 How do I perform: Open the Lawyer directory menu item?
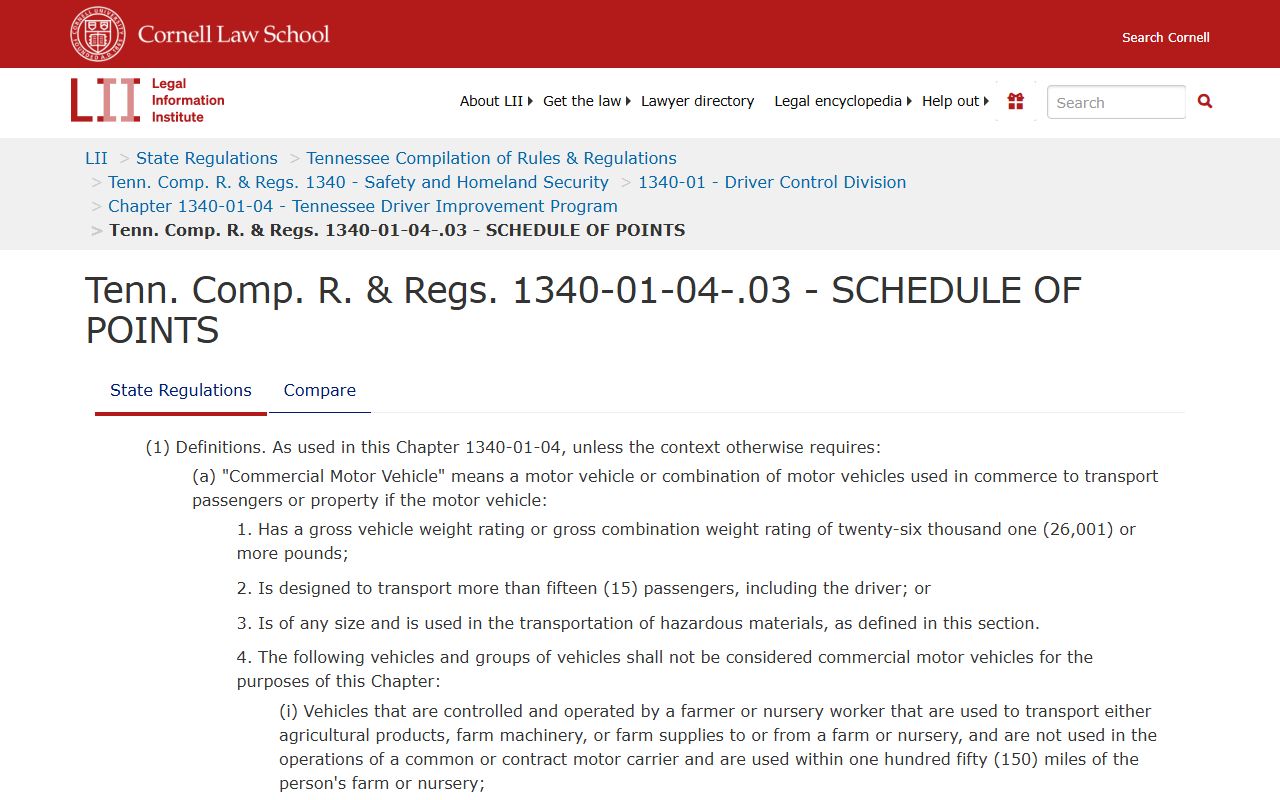(697, 101)
